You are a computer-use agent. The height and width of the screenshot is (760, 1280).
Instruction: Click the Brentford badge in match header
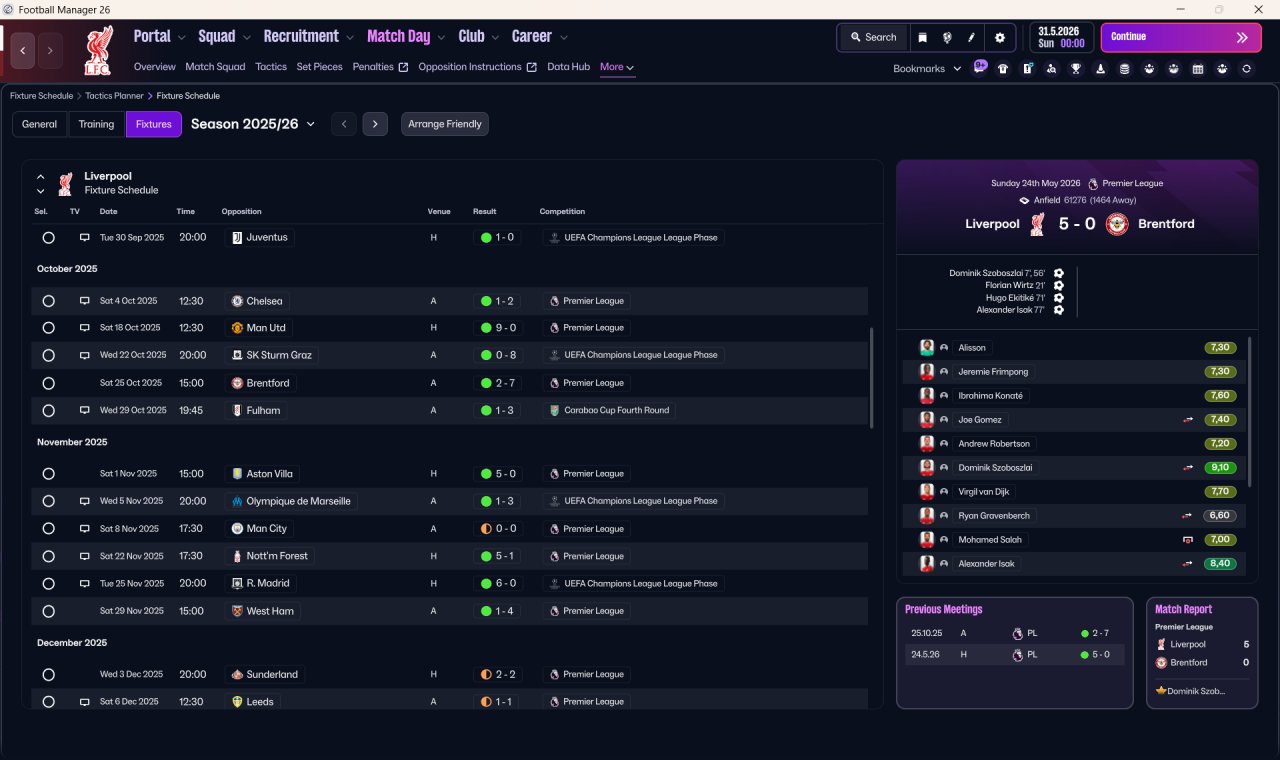(x=1117, y=224)
